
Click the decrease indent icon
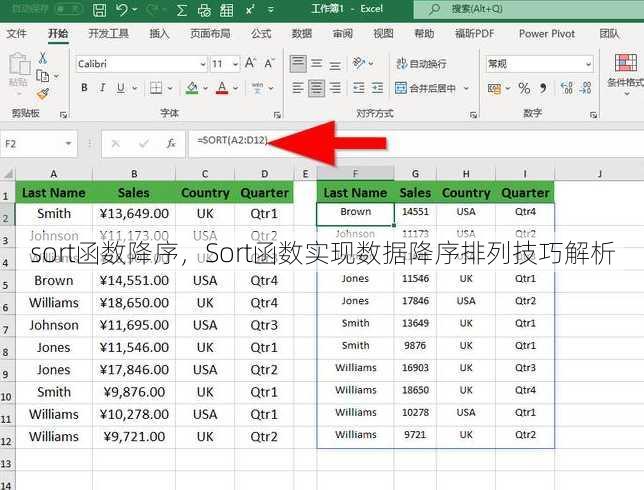(359, 88)
